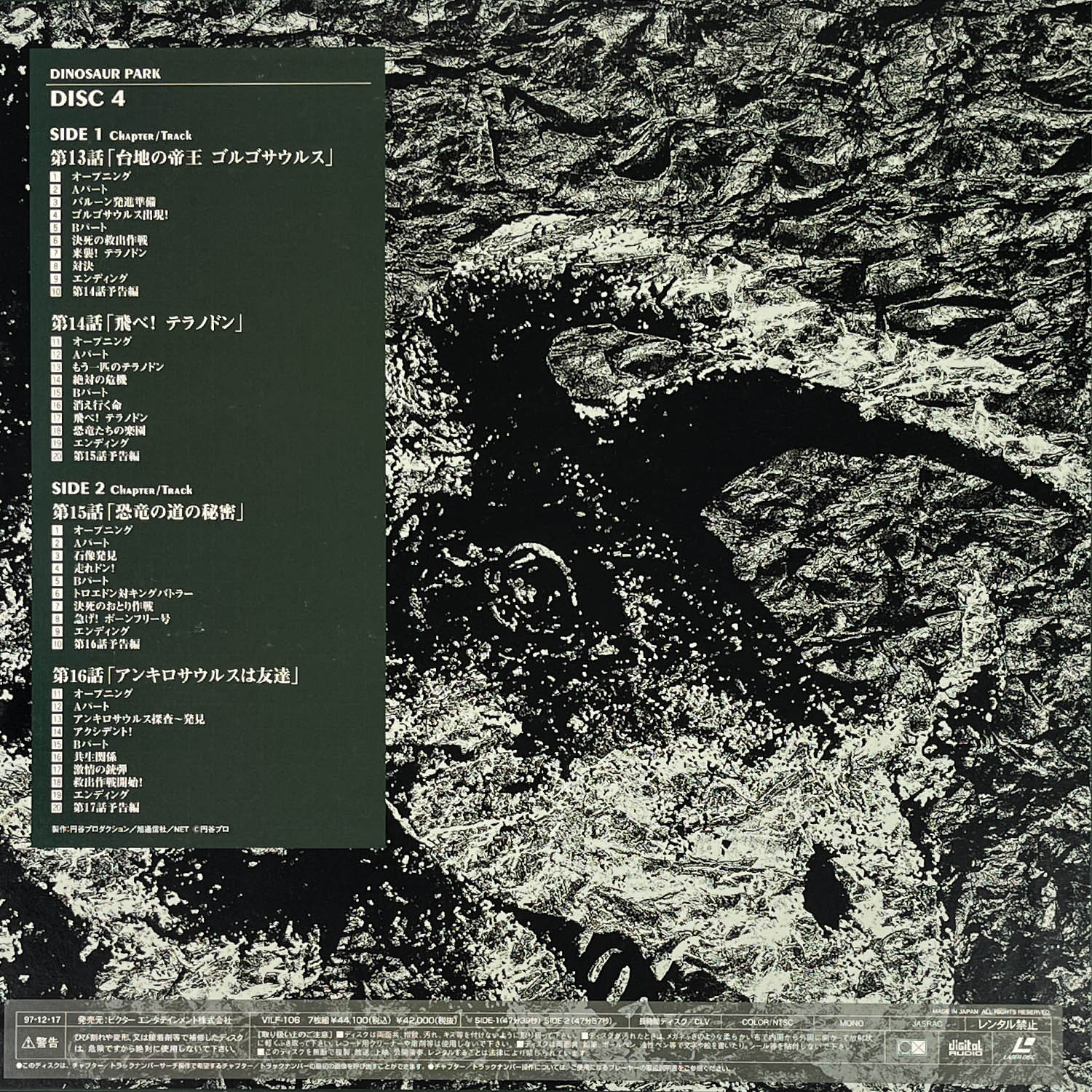Click track 'トロエドン対キングバトラー'
Image resolution: width=1092 pixels, height=1092 pixels.
[133, 593]
